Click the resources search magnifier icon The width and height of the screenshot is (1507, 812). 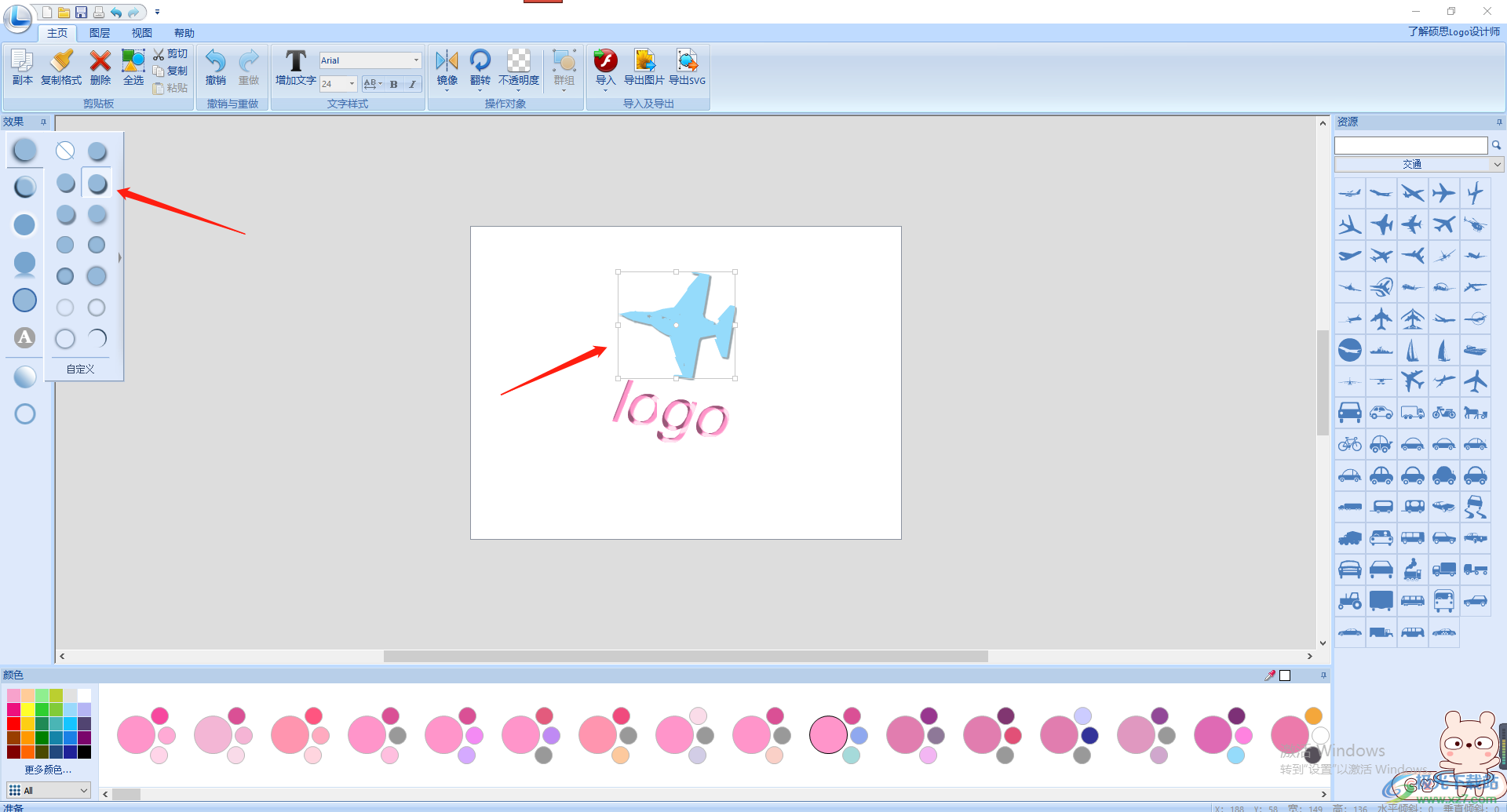1496,145
